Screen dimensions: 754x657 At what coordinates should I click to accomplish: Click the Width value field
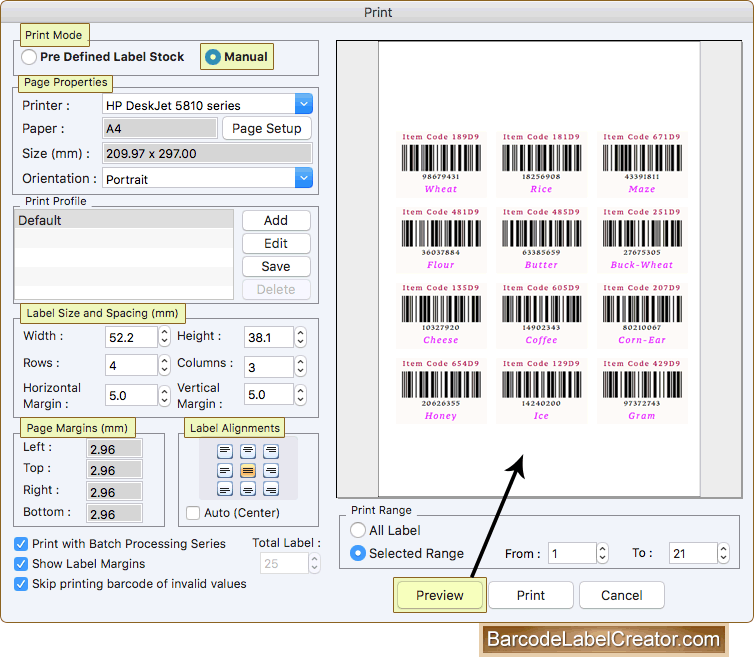(x=131, y=337)
